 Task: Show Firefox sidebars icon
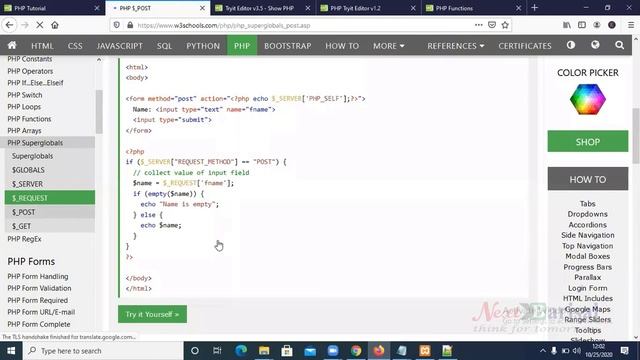tap(582, 25)
